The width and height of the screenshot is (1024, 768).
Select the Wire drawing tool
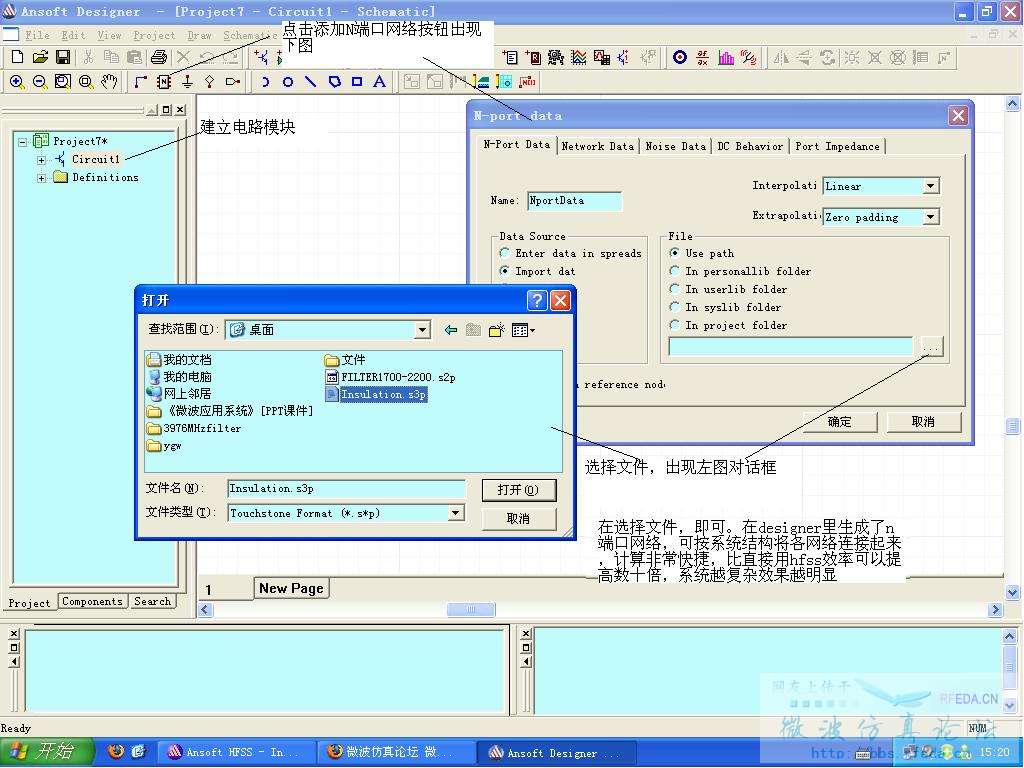(x=140, y=82)
